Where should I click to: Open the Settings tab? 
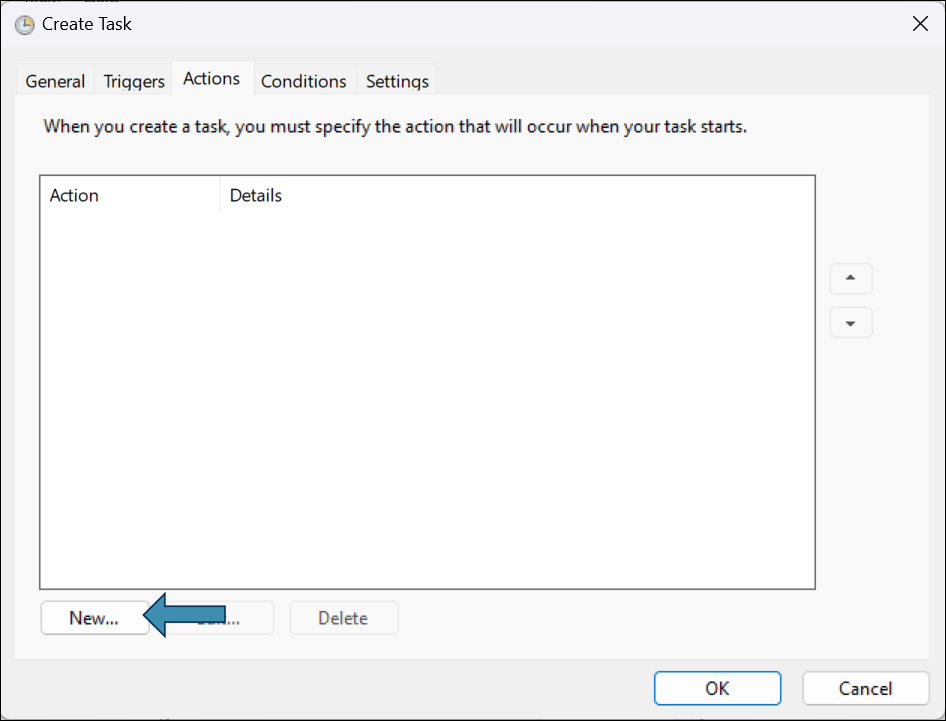(x=397, y=81)
